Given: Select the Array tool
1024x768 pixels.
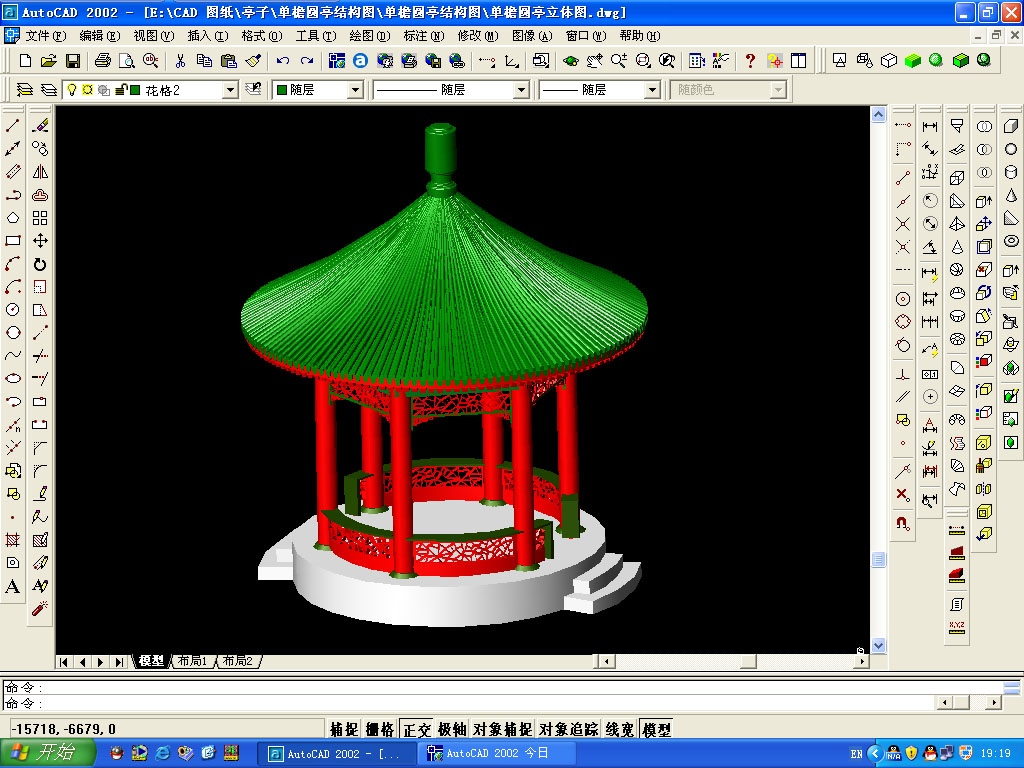Looking at the screenshot, I should coord(40,217).
